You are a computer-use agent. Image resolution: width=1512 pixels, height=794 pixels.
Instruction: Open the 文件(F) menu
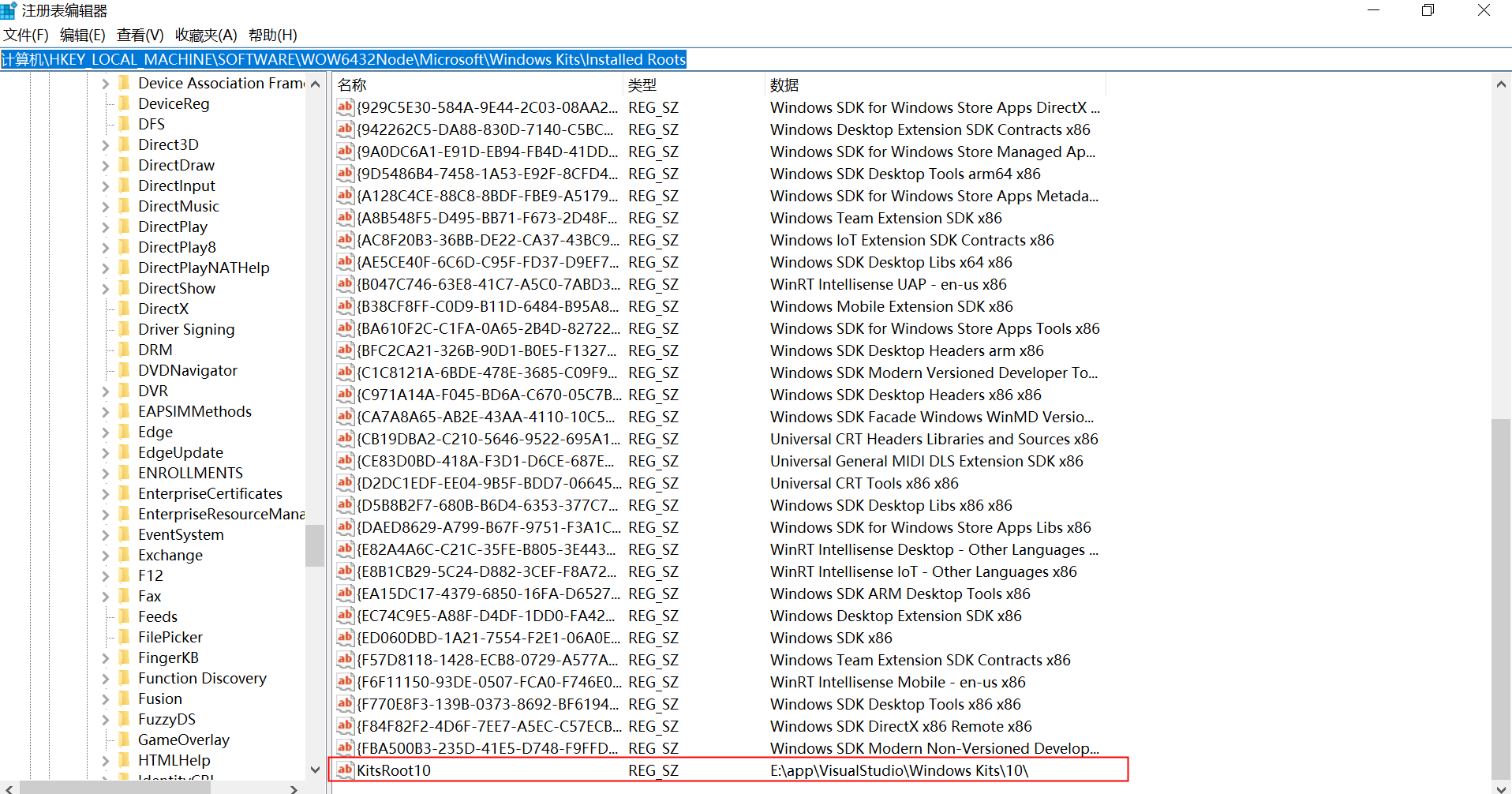click(x=25, y=35)
